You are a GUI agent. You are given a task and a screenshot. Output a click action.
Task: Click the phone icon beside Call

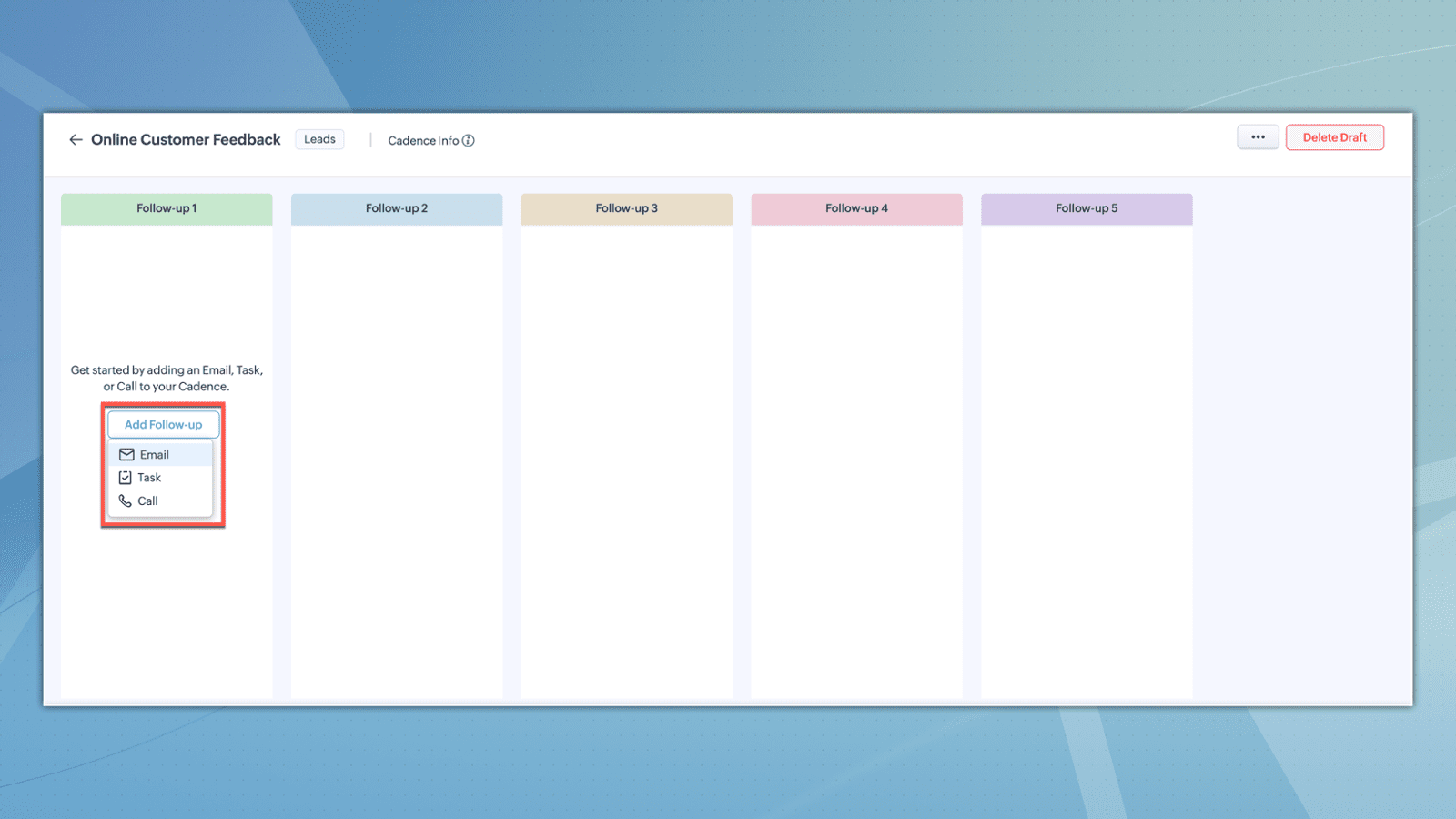(x=126, y=500)
